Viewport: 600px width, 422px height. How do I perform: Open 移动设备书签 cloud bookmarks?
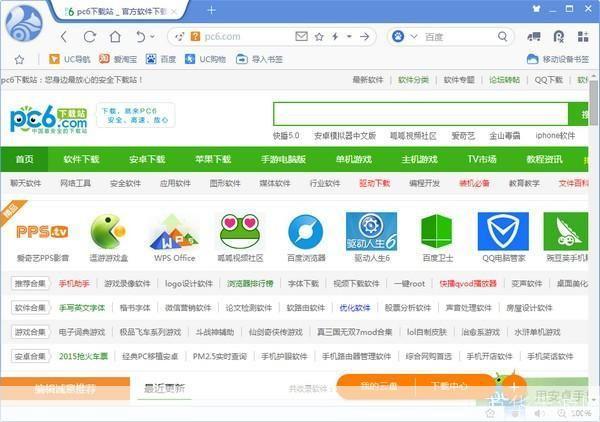click(x=558, y=59)
